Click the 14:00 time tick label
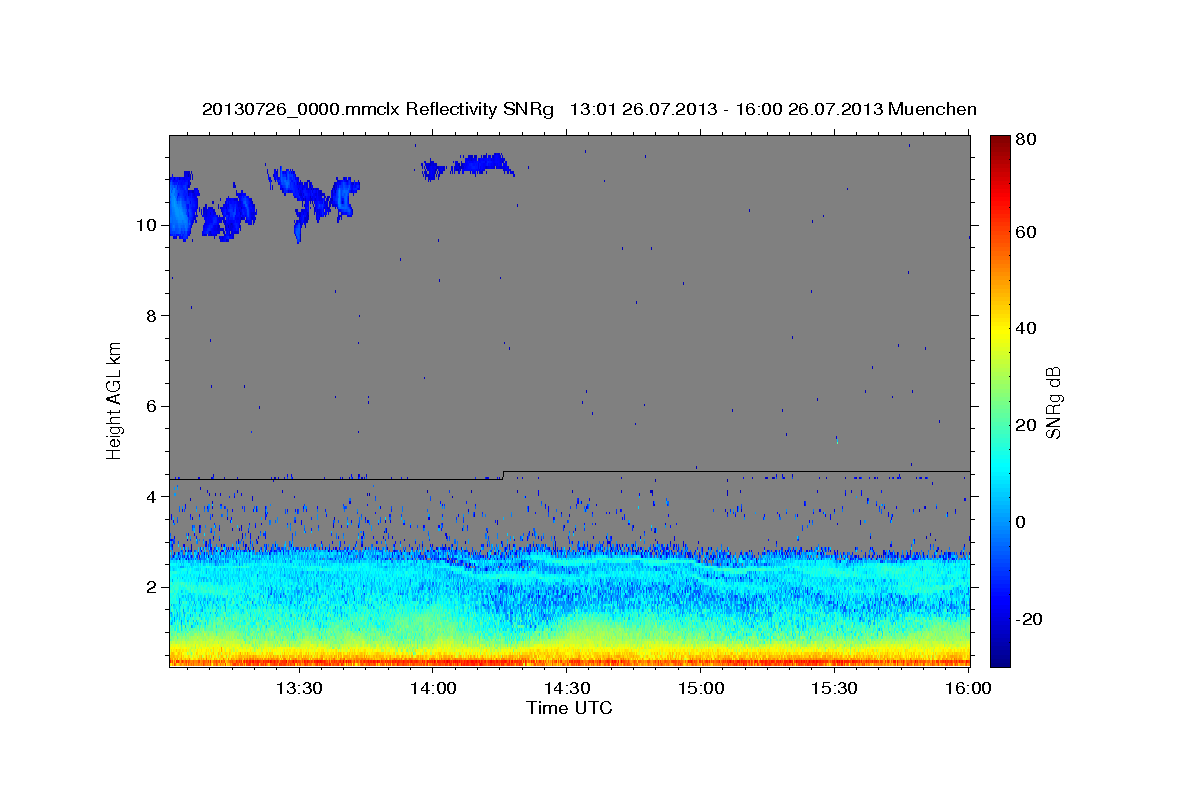 click(x=433, y=689)
